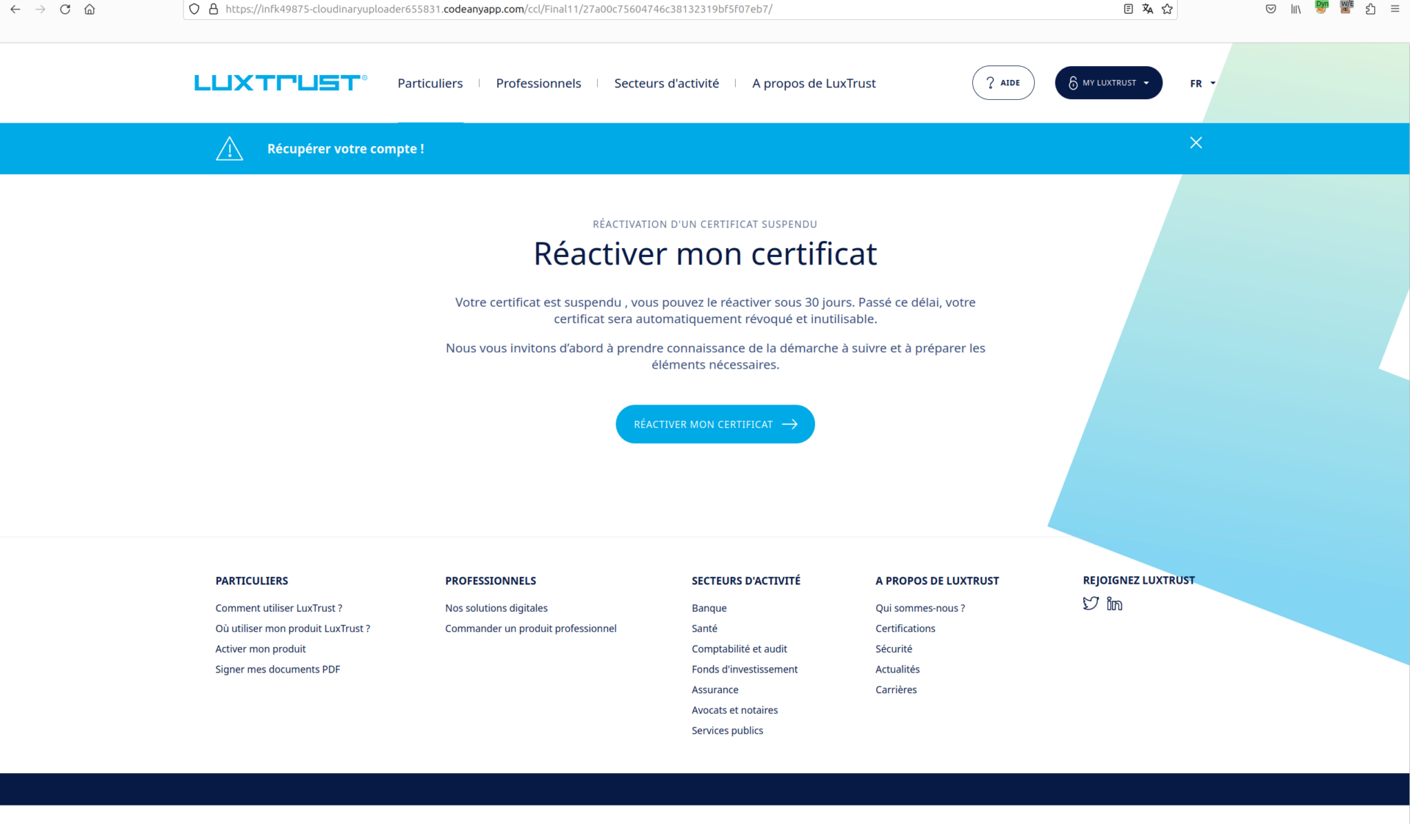Open the translate page icon

coord(1148,10)
